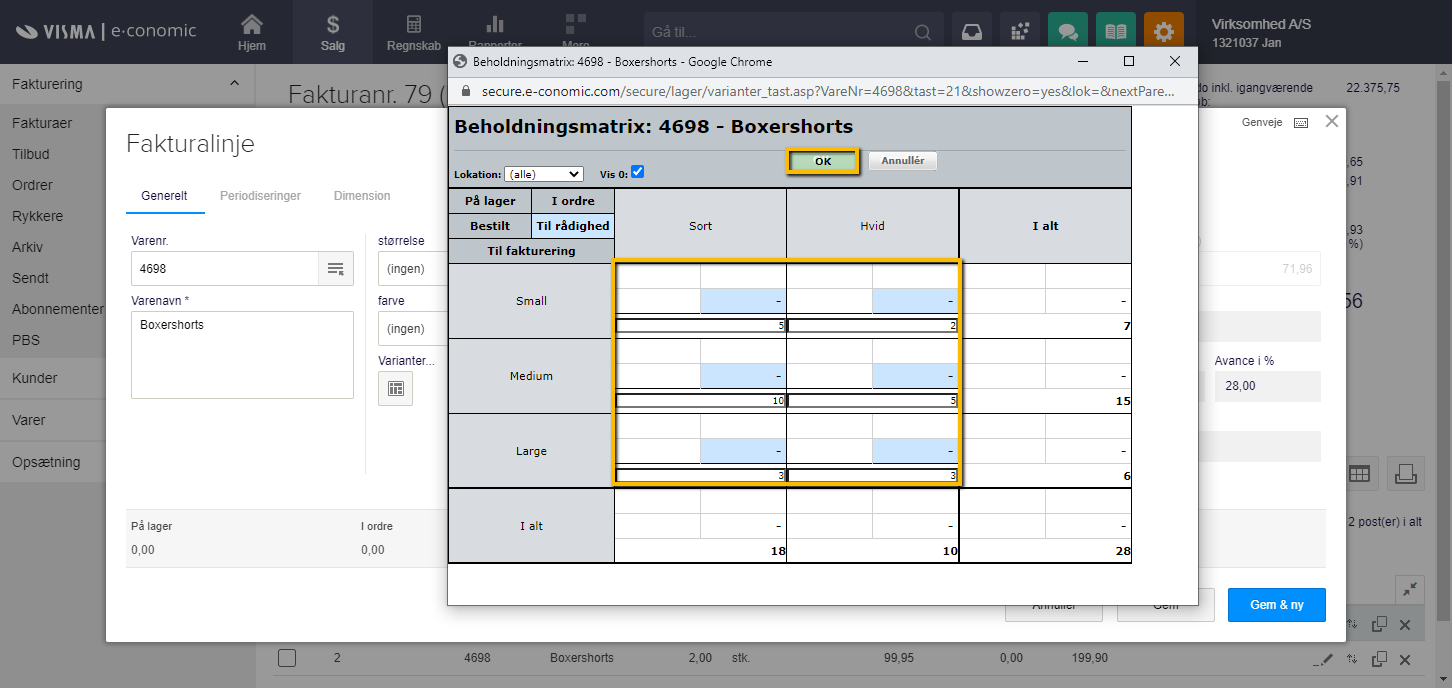
Task: Click the Visma e-conomic logo
Action: tap(106, 31)
